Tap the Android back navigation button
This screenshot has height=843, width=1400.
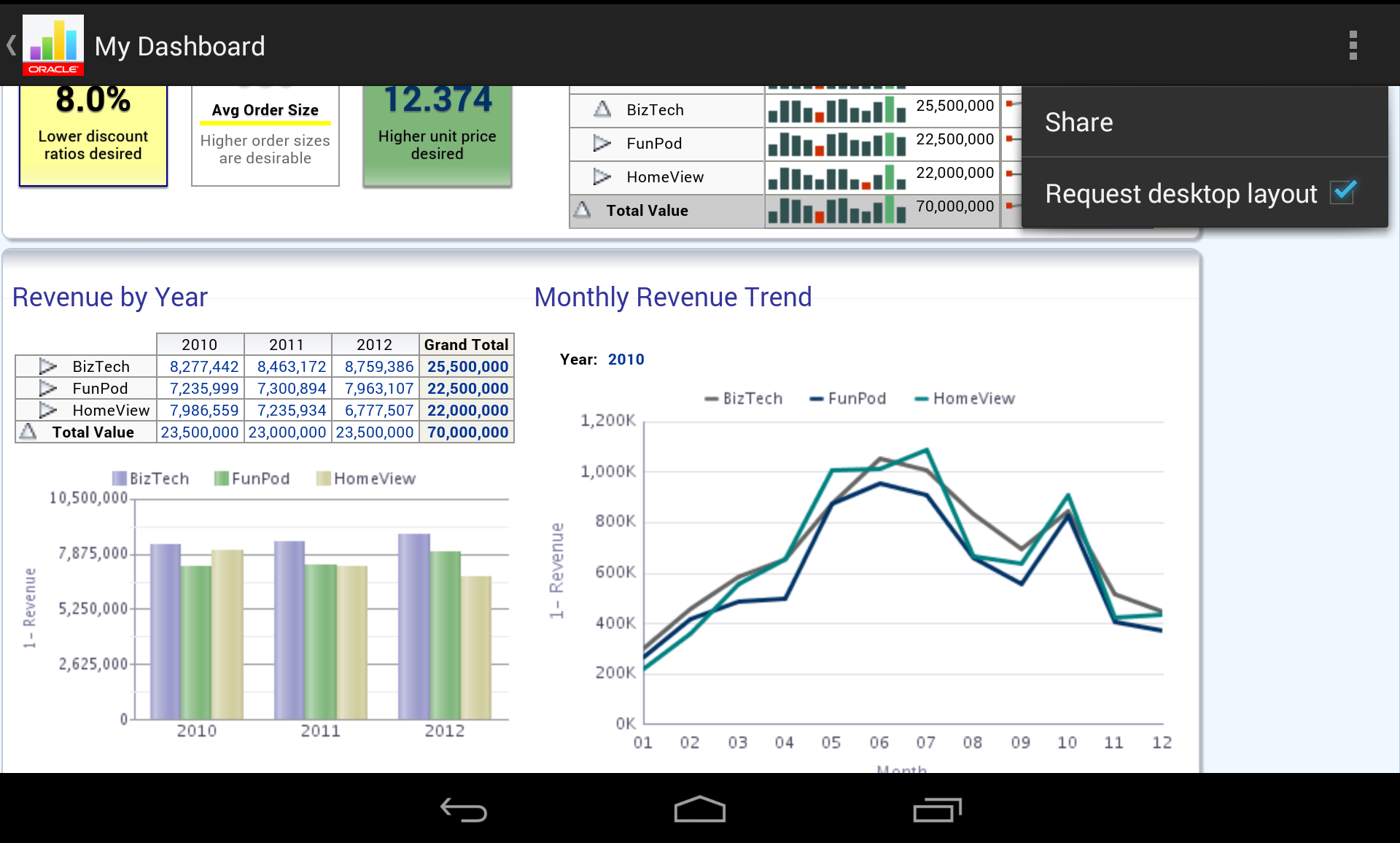[x=464, y=809]
